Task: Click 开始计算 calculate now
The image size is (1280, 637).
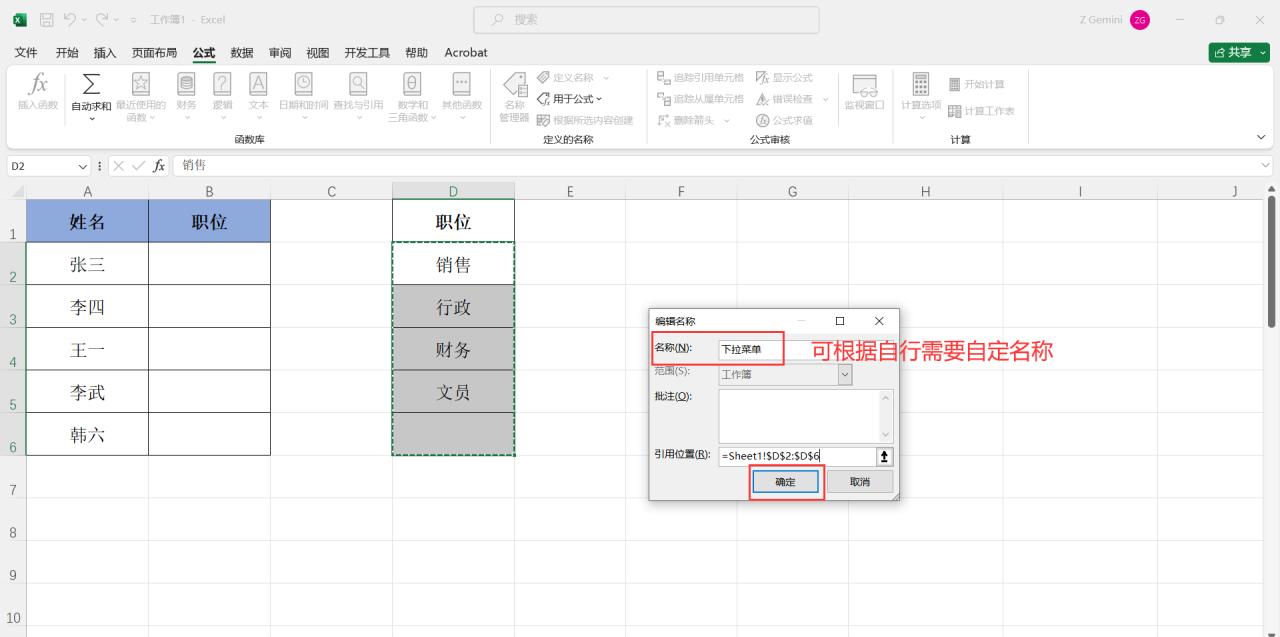Action: tap(976, 84)
